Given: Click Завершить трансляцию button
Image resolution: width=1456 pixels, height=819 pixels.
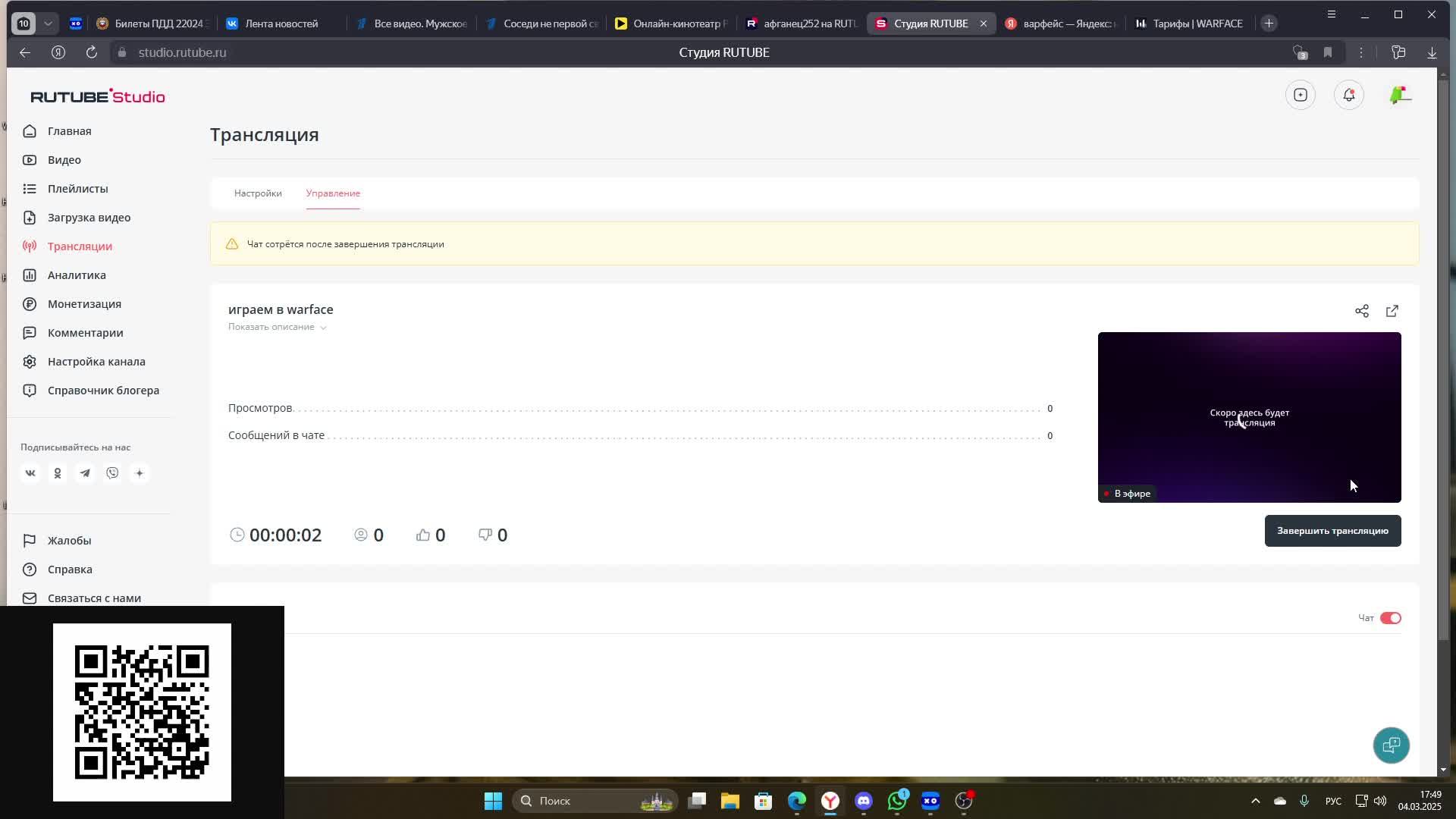Looking at the screenshot, I should tap(1332, 531).
